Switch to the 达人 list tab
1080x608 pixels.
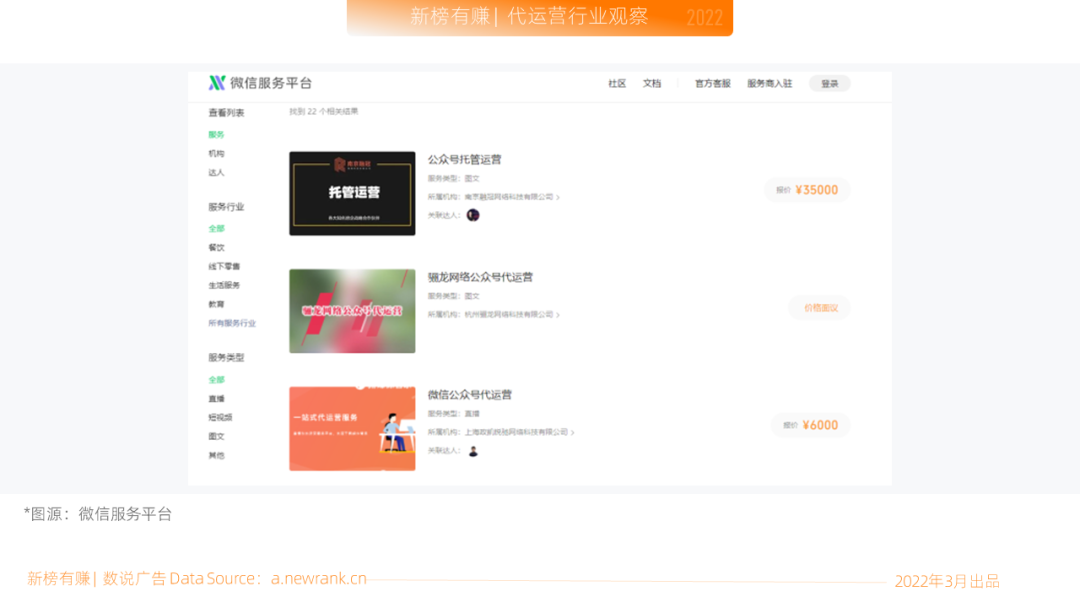pyautogui.click(x=218, y=171)
